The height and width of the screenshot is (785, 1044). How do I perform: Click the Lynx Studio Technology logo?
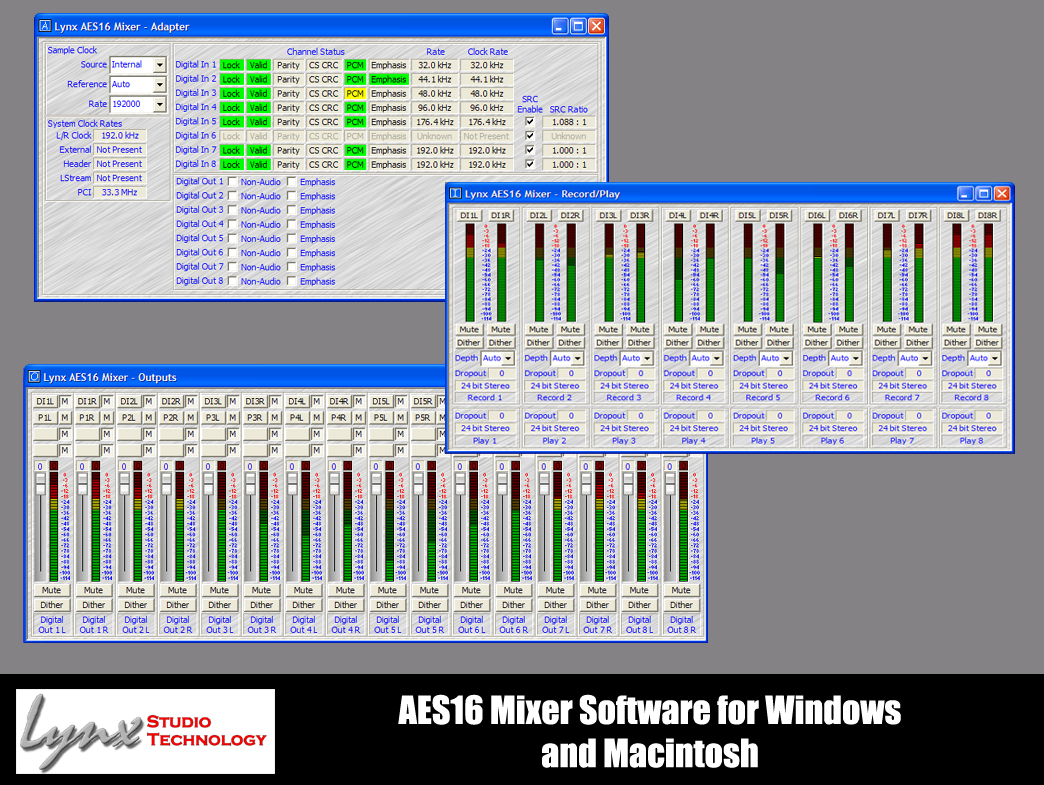tap(146, 730)
